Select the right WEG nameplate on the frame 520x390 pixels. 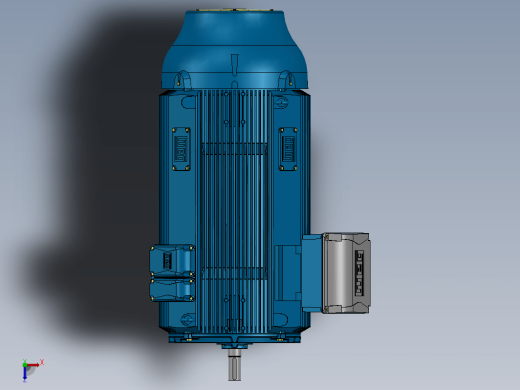click(x=288, y=149)
